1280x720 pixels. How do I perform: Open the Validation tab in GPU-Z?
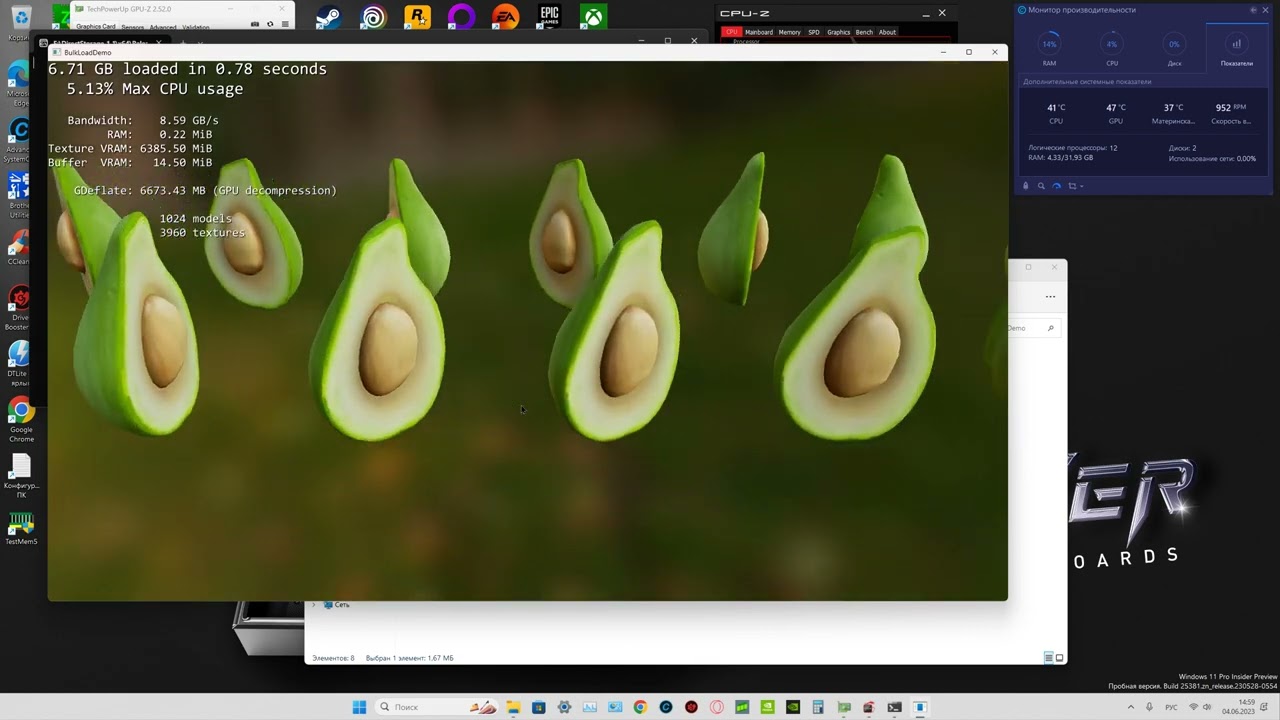[x=196, y=27]
